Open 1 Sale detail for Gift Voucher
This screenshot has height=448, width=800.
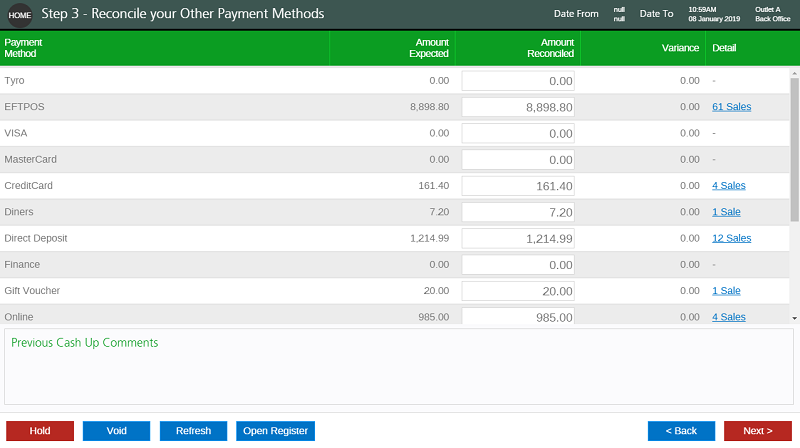726,290
